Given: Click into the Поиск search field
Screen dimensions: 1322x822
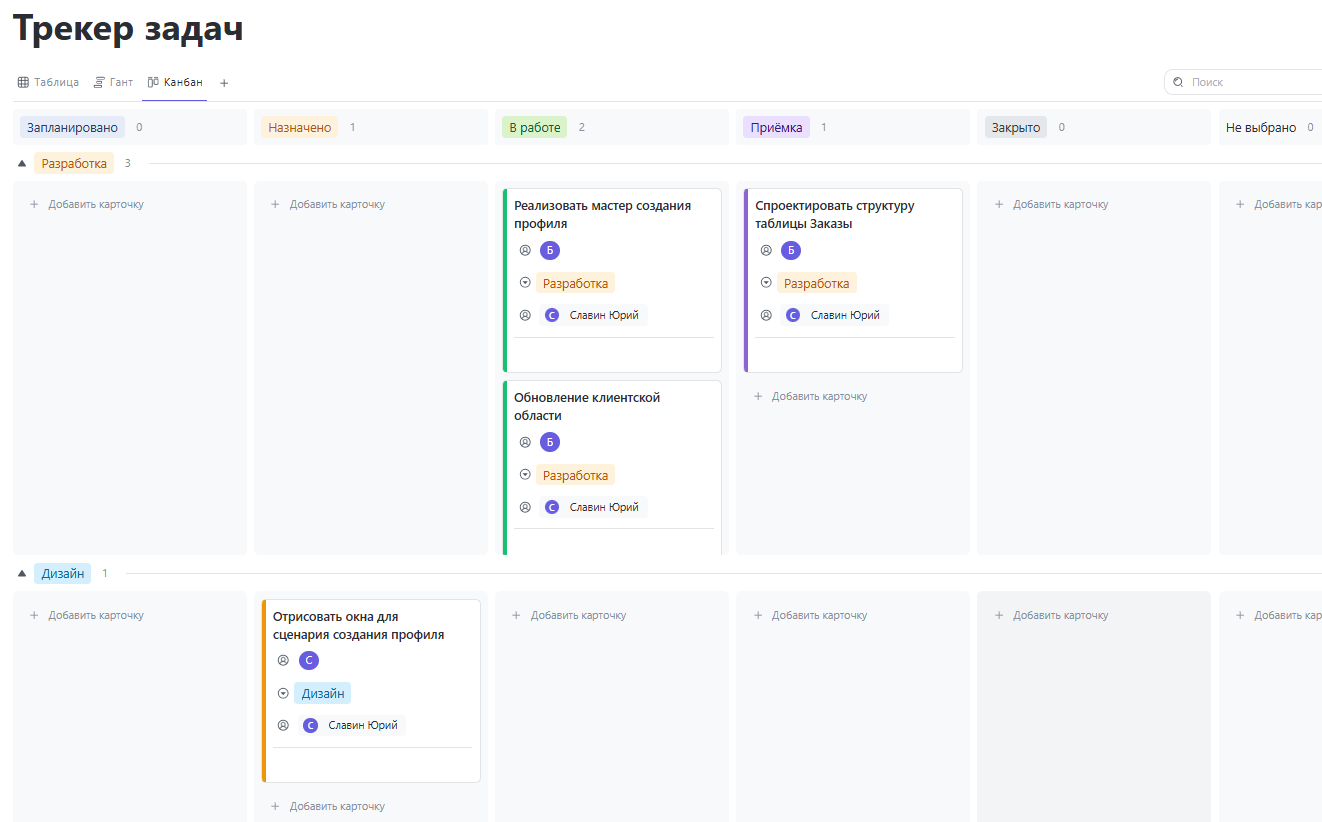Looking at the screenshot, I should pyautogui.click(x=1250, y=83).
